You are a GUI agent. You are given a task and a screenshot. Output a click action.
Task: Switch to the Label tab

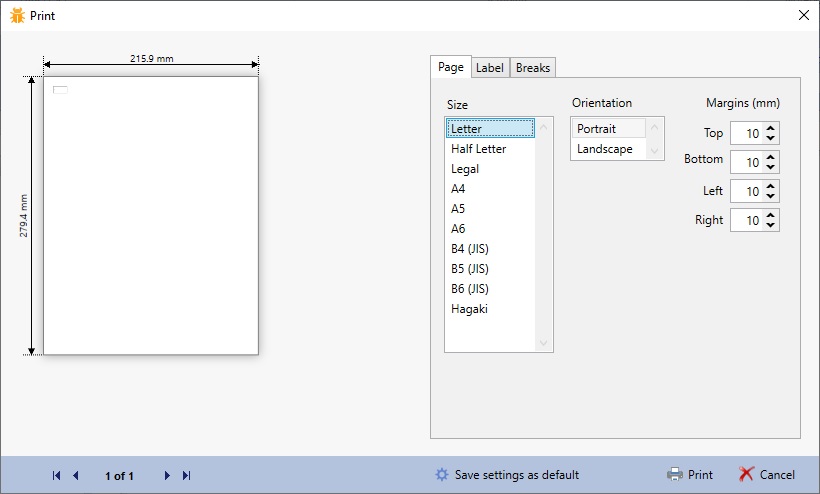(490, 68)
